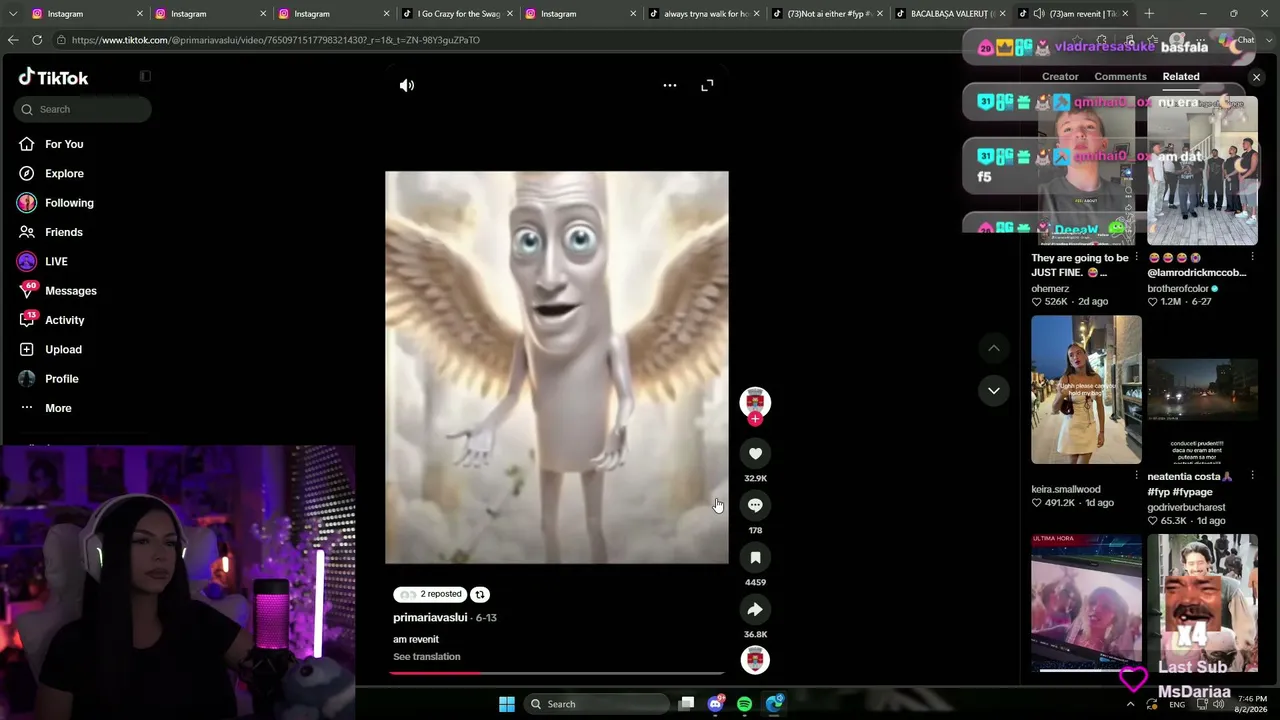This screenshot has height=720, width=1280.
Task: Open the spinning music disc sound
Action: click(x=755, y=660)
